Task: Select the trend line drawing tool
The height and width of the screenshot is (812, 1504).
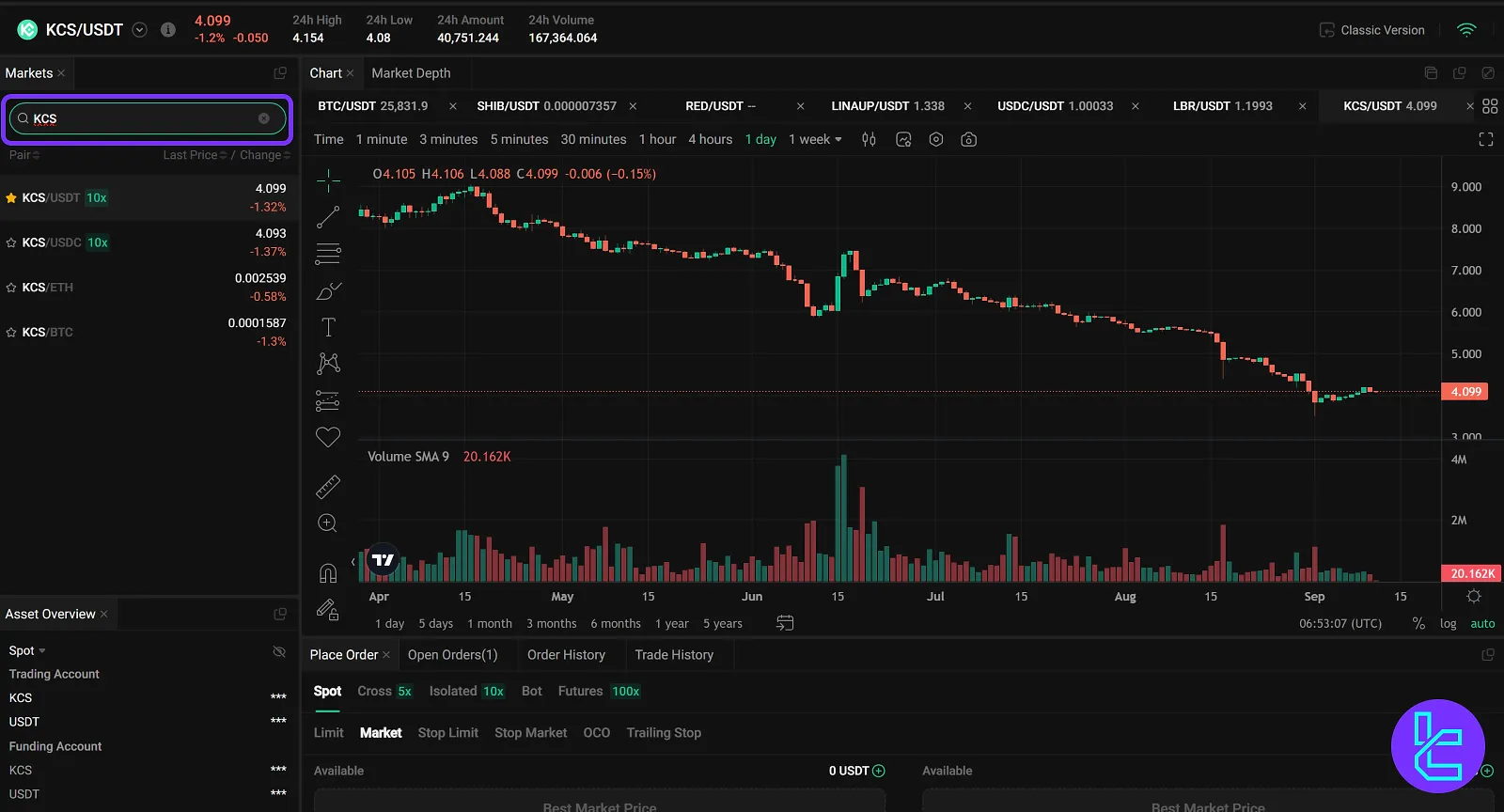Action: click(x=328, y=217)
